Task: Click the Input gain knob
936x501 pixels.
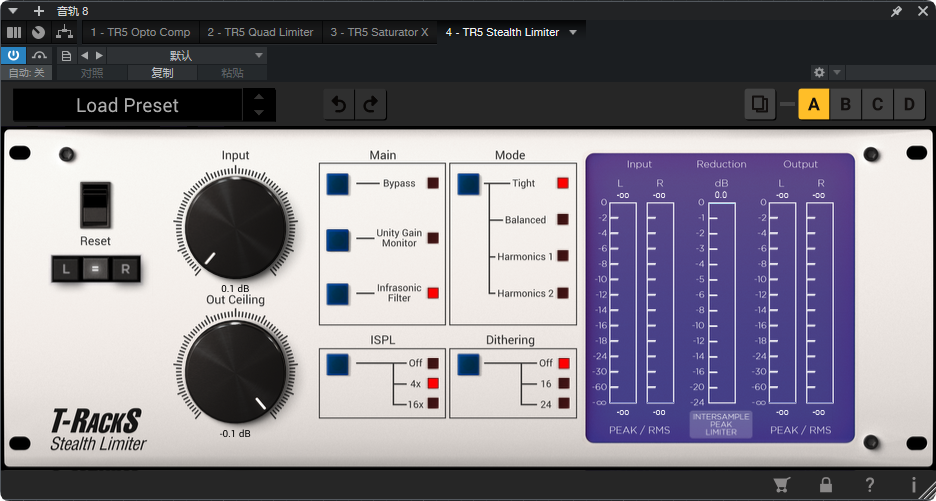Action: pyautogui.click(x=235, y=228)
